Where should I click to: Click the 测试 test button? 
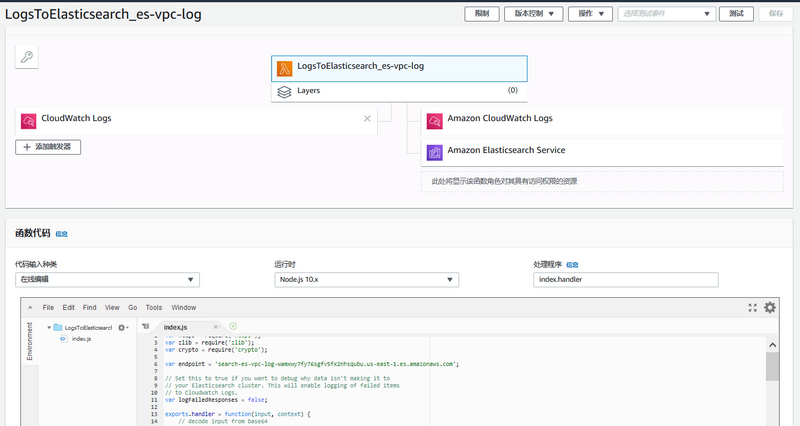coord(736,14)
